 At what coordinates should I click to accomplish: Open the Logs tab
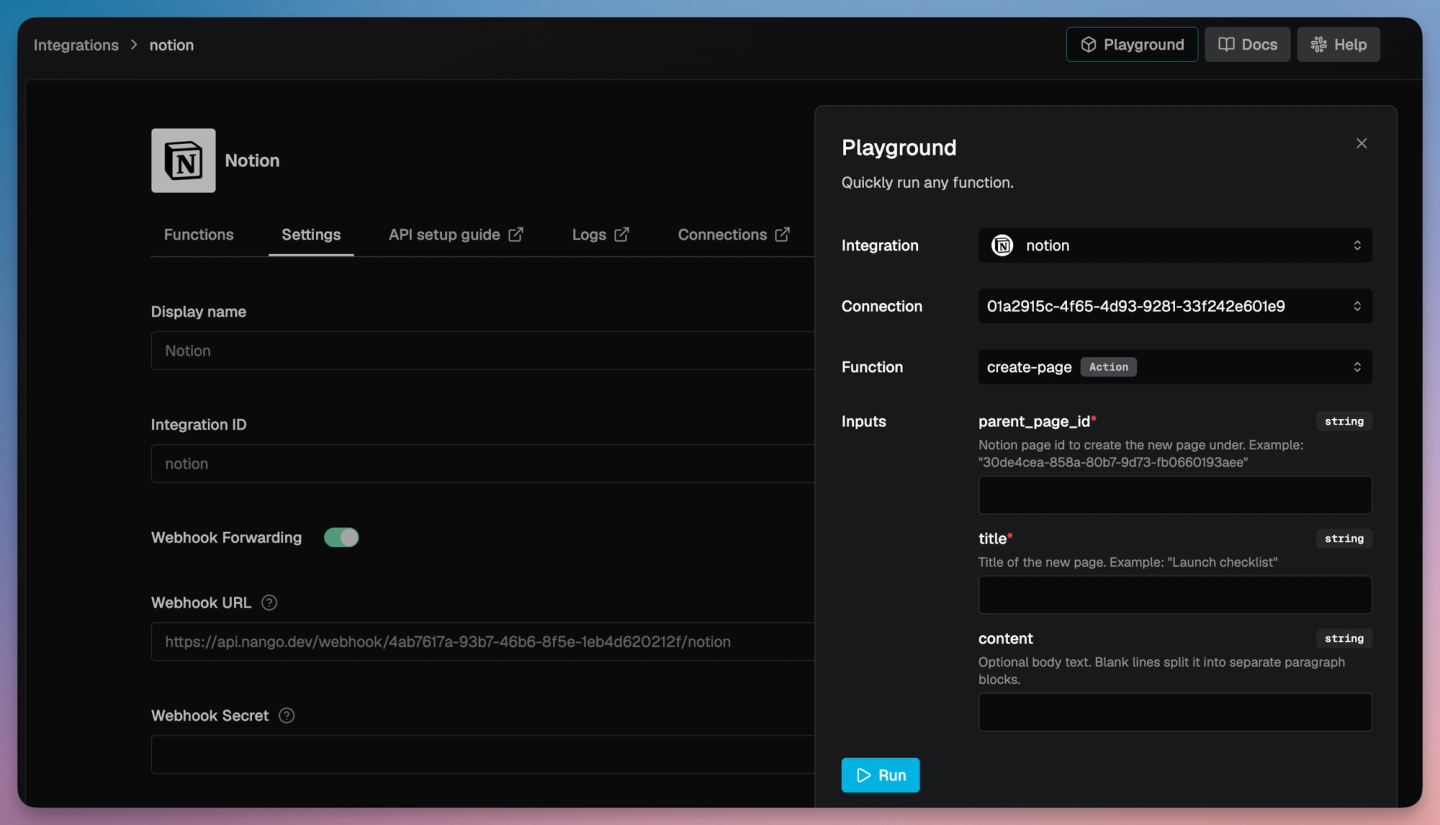tap(600, 235)
